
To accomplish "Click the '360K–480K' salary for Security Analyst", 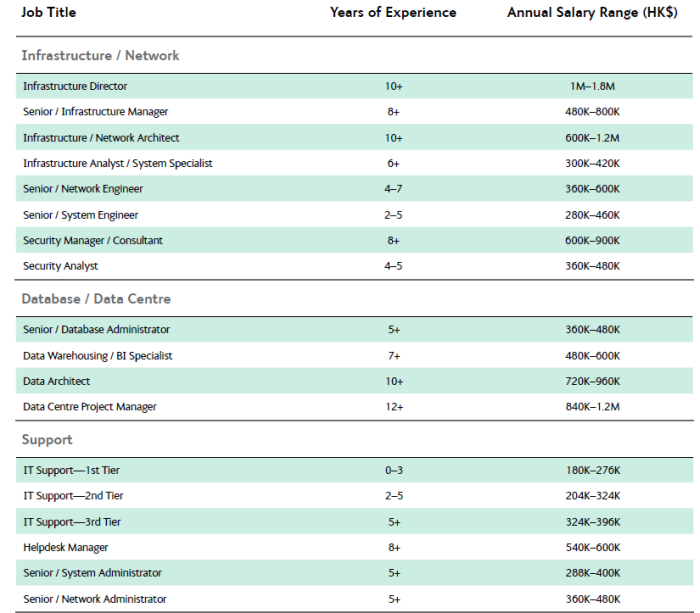I will click(x=592, y=266).
